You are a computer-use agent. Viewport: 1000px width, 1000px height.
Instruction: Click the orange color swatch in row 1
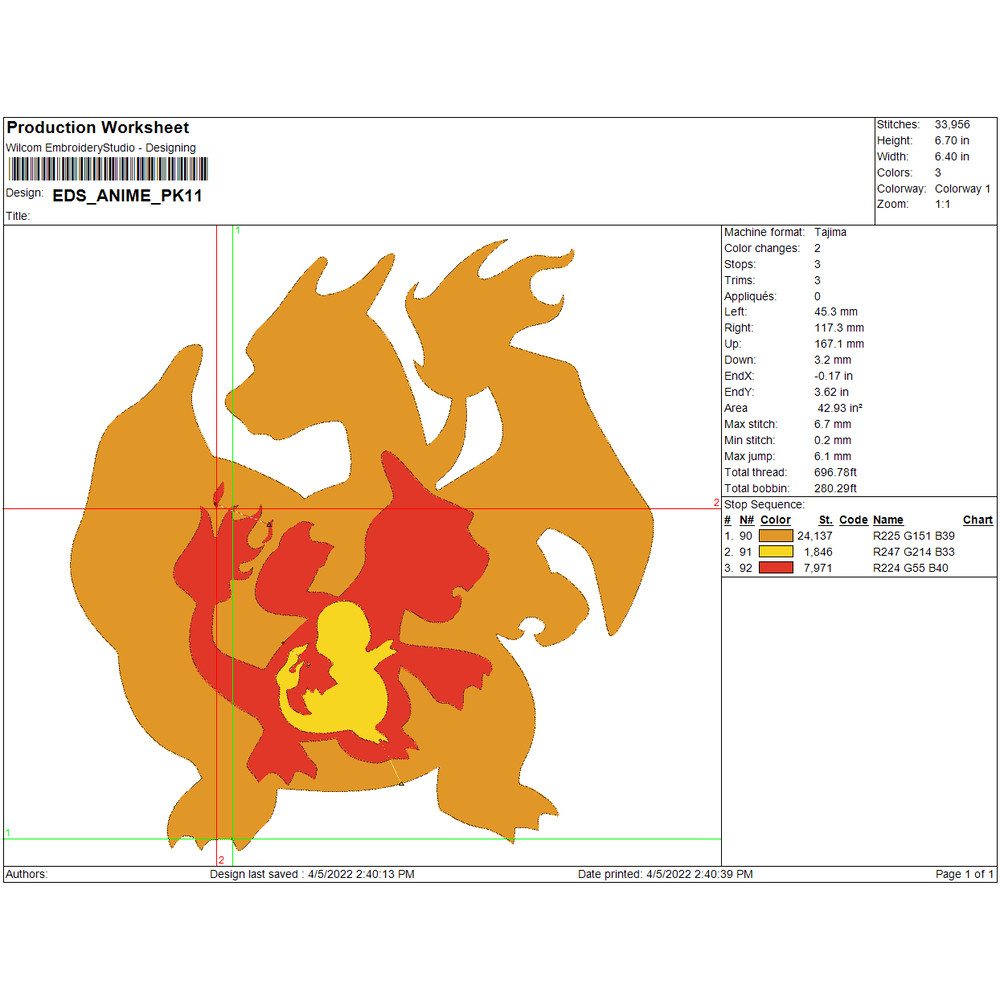click(x=777, y=536)
